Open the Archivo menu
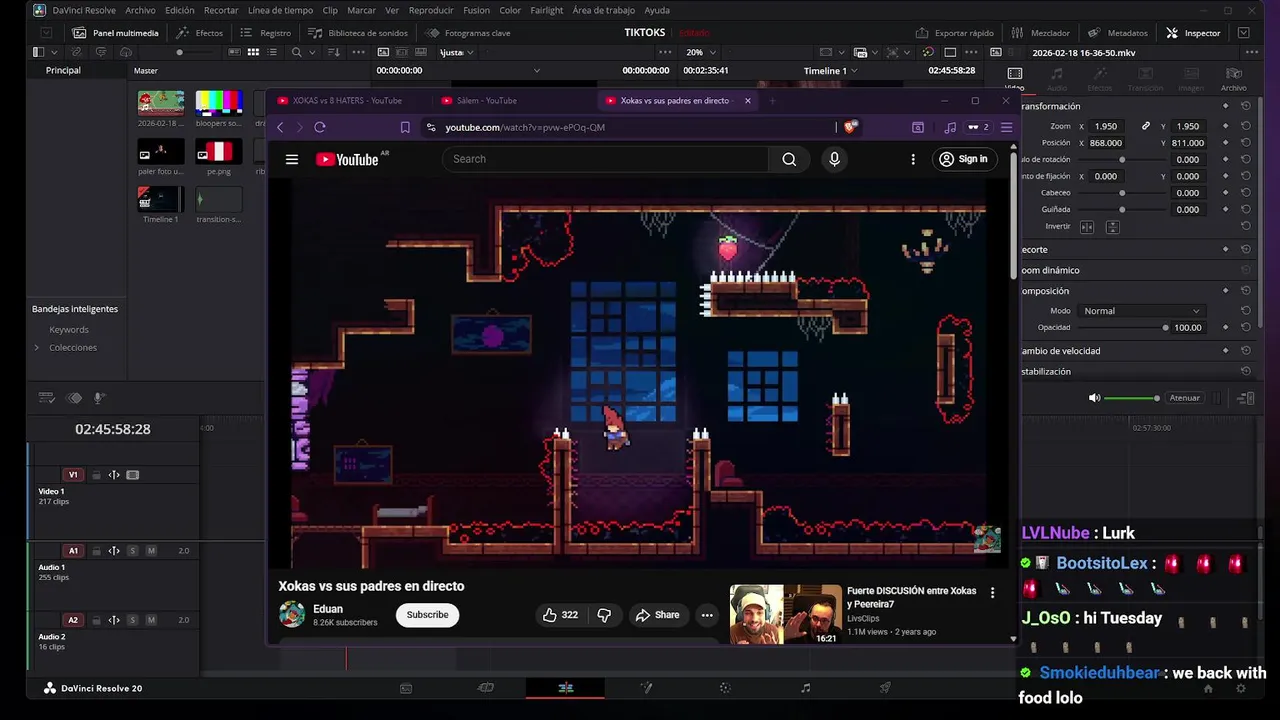 (140, 10)
